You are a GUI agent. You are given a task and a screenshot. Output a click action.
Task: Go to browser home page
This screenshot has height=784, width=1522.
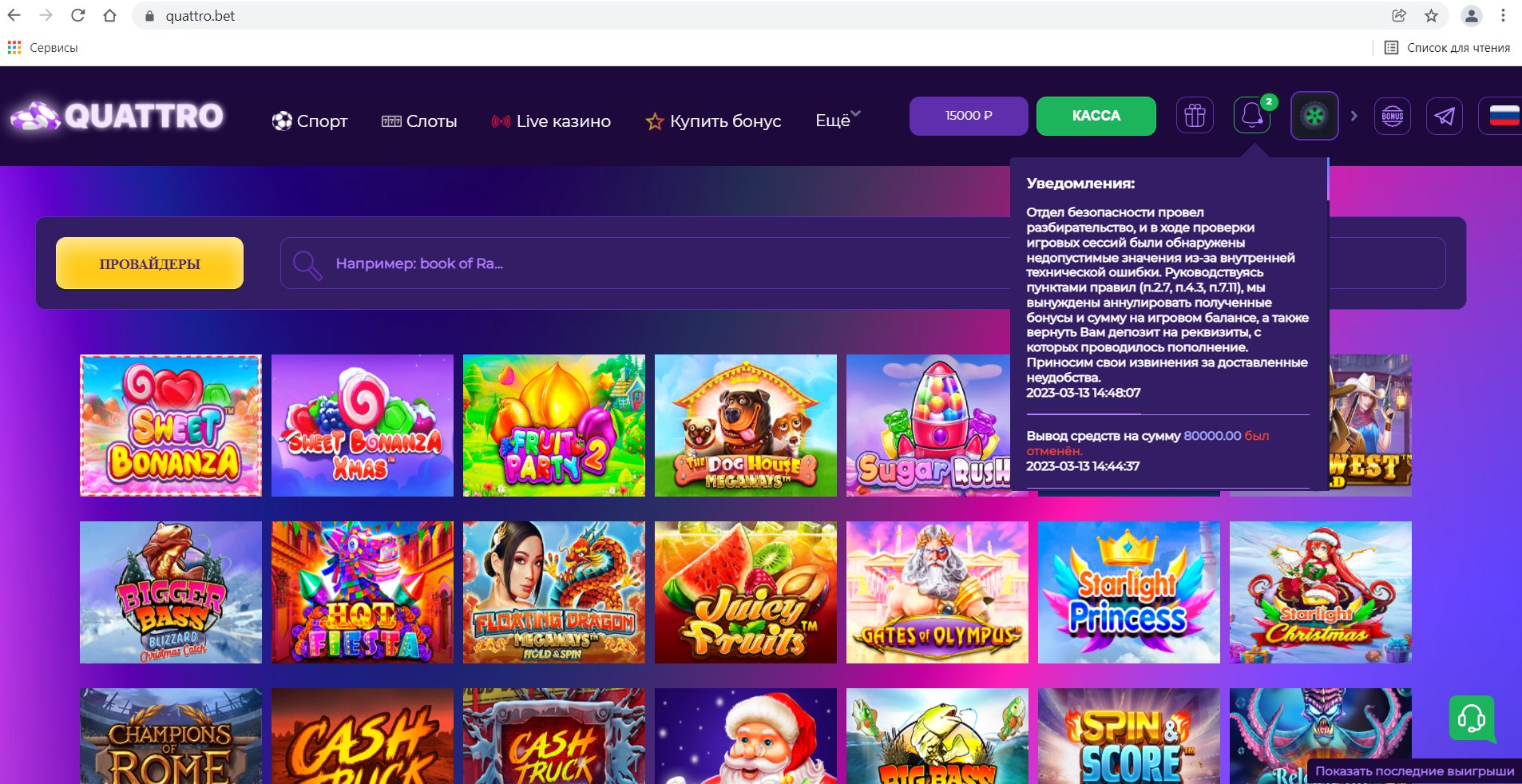pyautogui.click(x=110, y=15)
